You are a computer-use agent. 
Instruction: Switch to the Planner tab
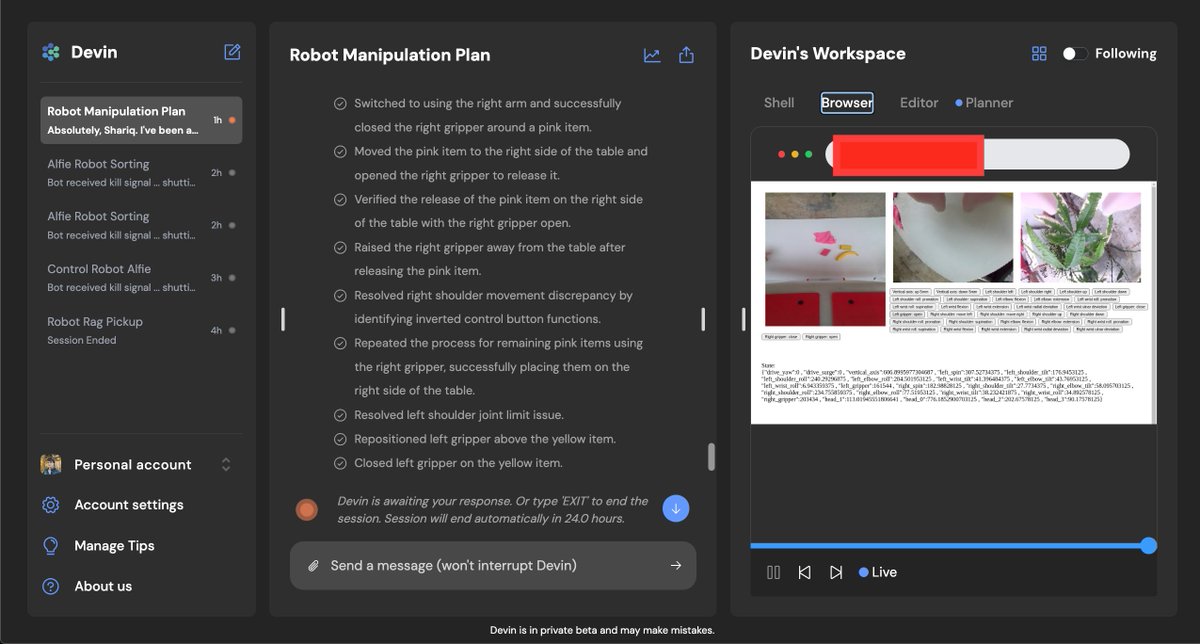point(984,103)
